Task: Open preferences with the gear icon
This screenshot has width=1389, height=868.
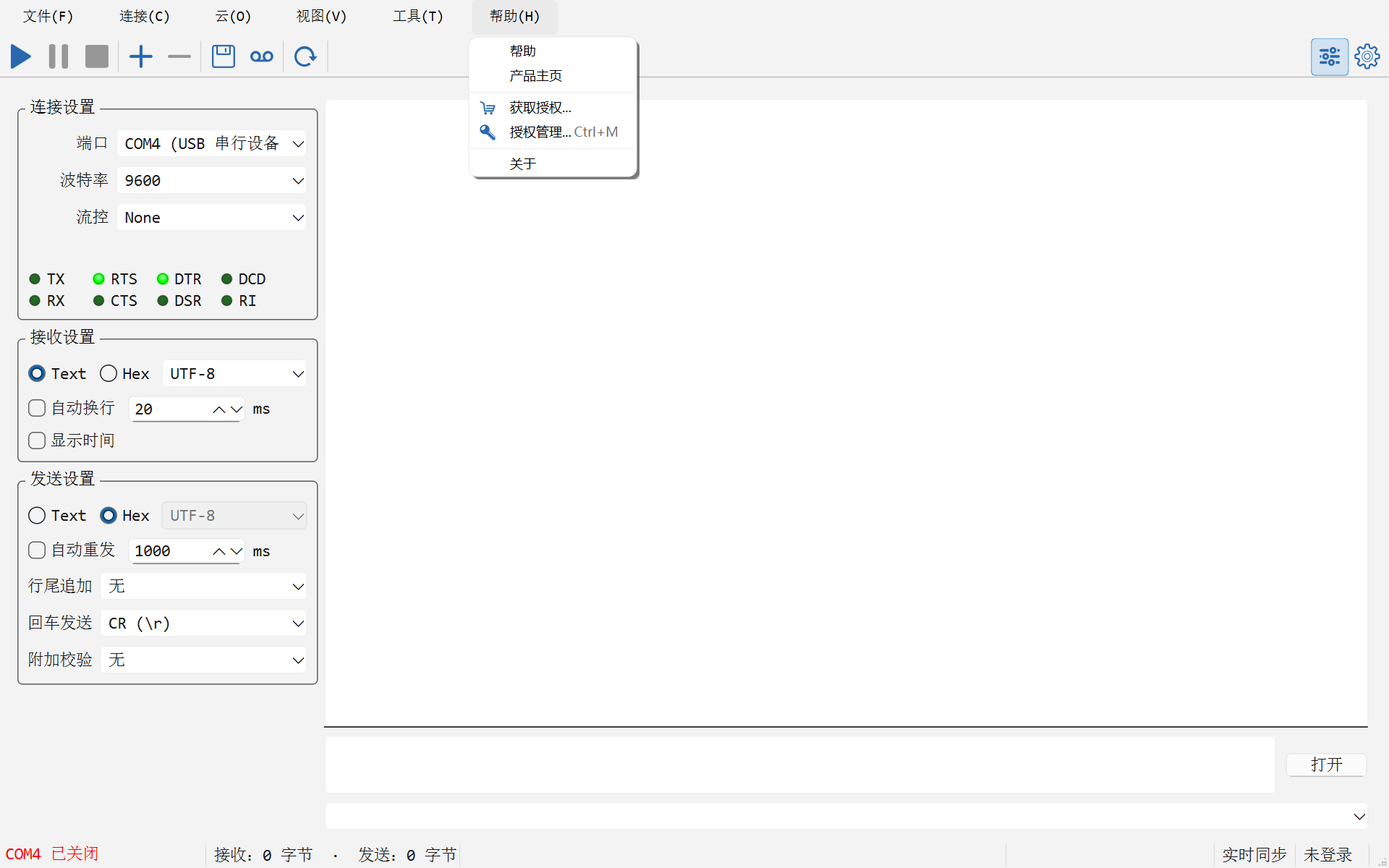Action: point(1367,56)
